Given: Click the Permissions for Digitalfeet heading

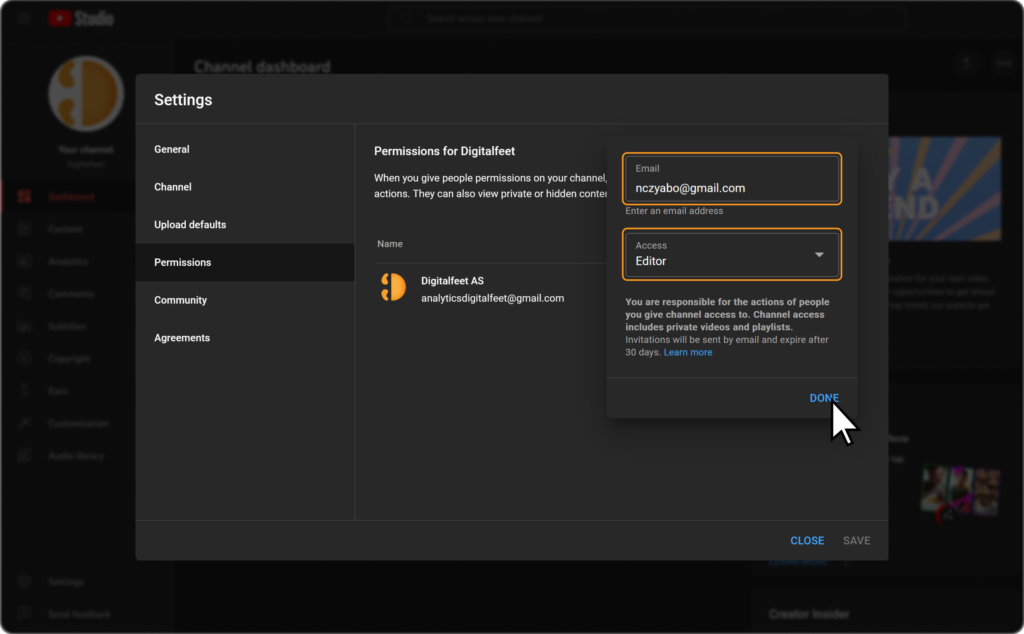Looking at the screenshot, I should click(x=444, y=151).
